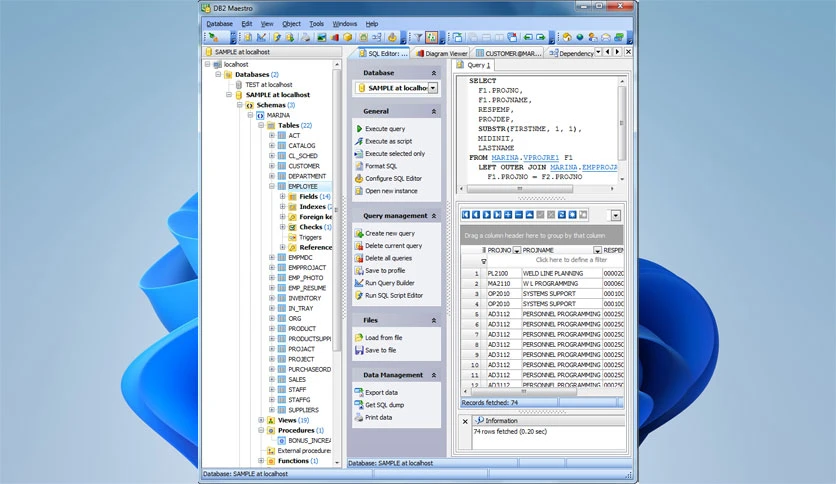Click Get SQL dump
This screenshot has width=836, height=484.
(379, 405)
